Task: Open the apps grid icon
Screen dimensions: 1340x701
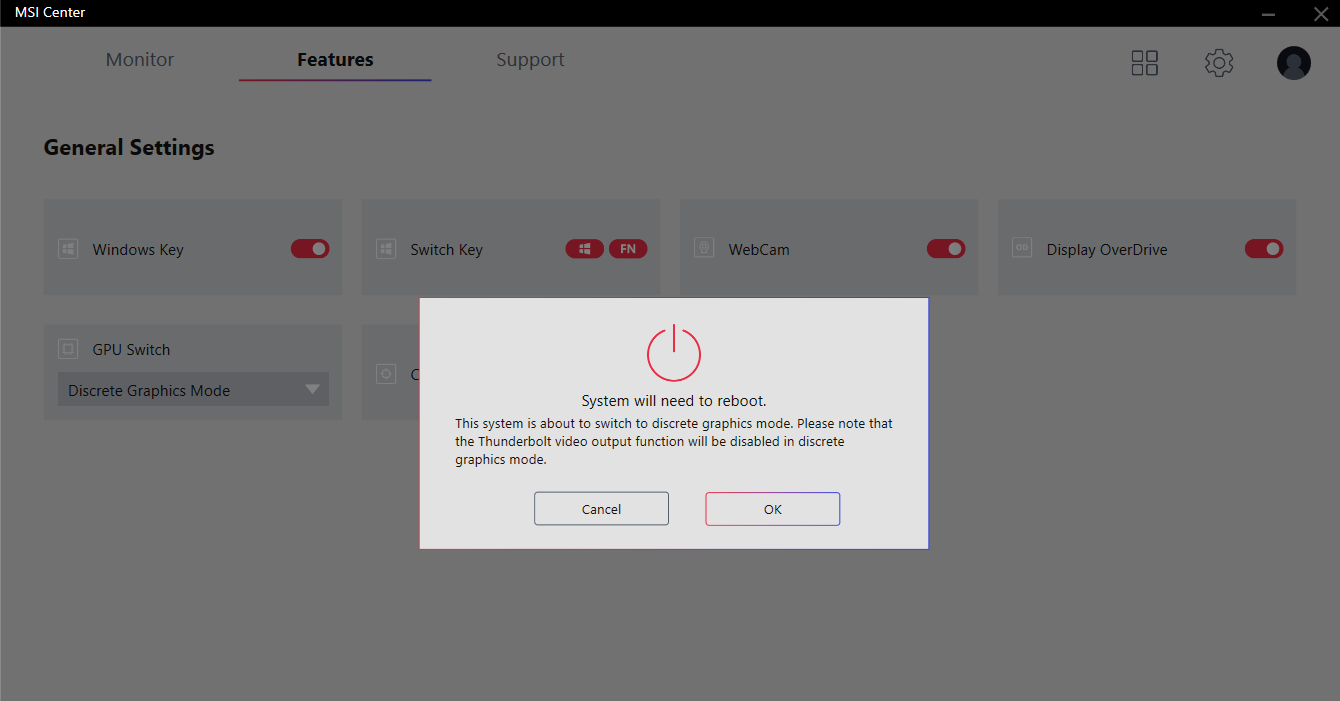Action: tap(1144, 63)
